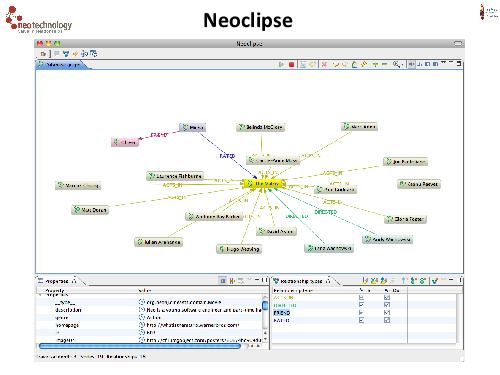Open the graph view menu dropdown triangle

pos(443,63)
